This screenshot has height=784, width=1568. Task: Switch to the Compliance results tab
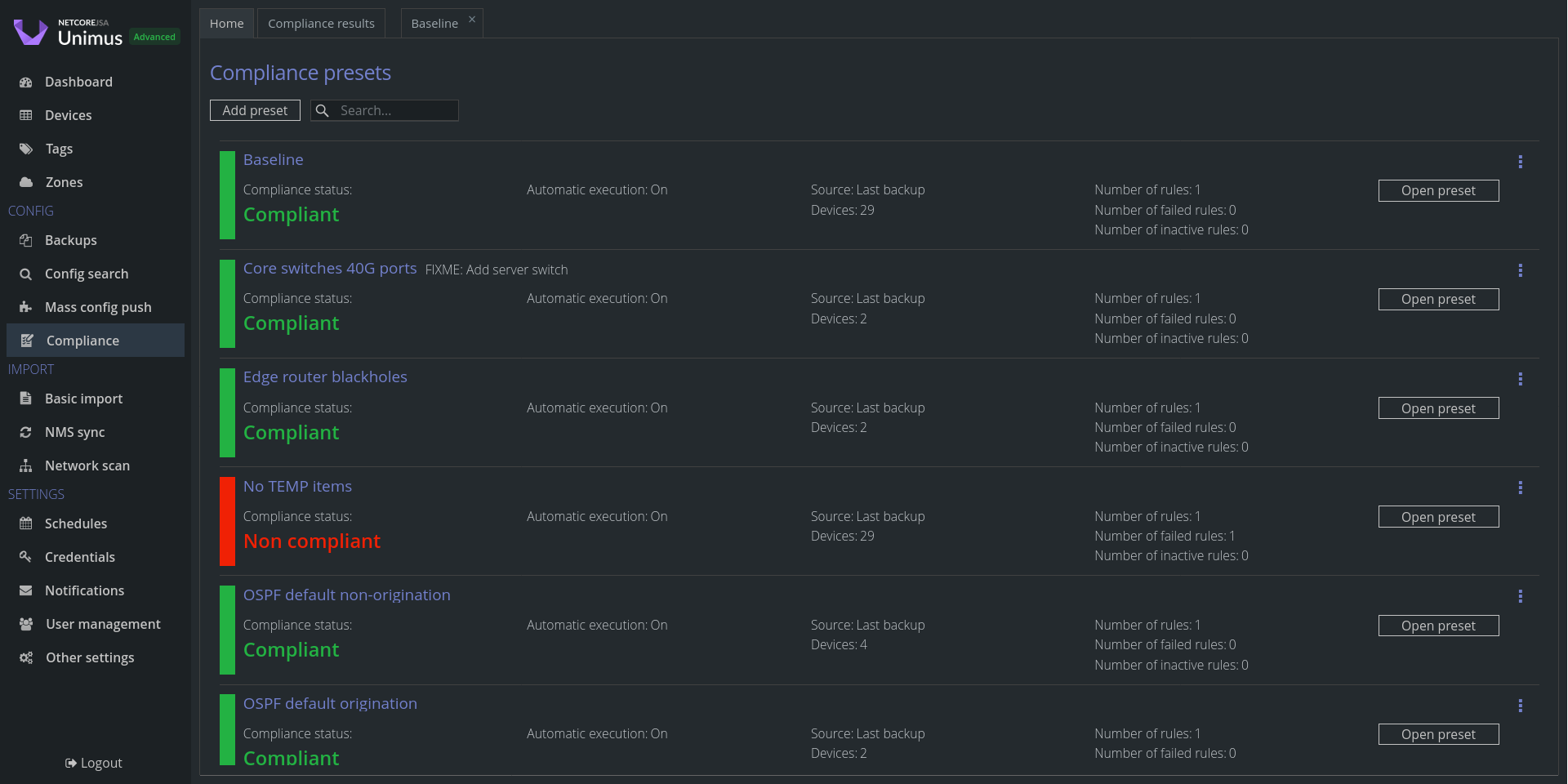click(321, 24)
